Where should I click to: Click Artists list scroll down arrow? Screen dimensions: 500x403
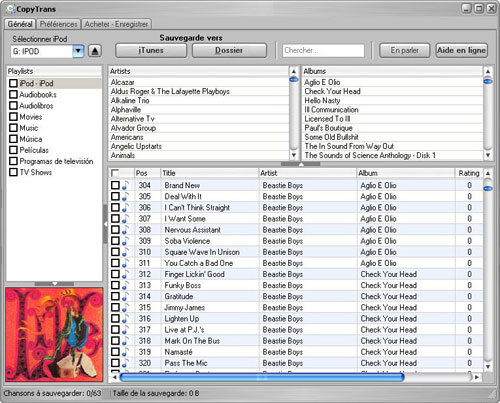294,155
